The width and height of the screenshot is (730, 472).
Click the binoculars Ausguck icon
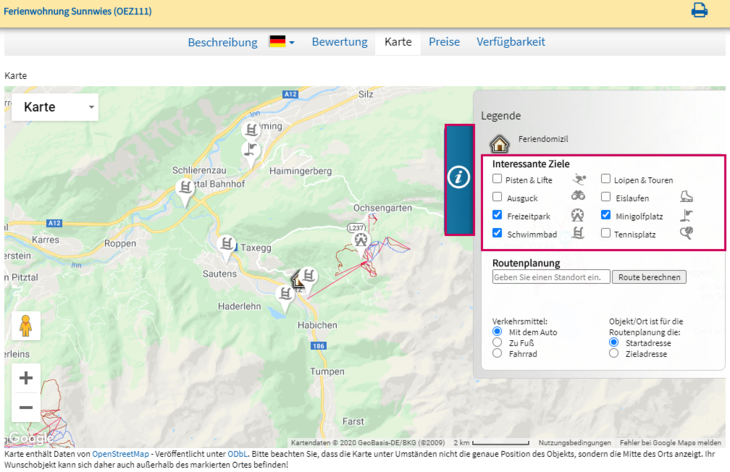578,197
